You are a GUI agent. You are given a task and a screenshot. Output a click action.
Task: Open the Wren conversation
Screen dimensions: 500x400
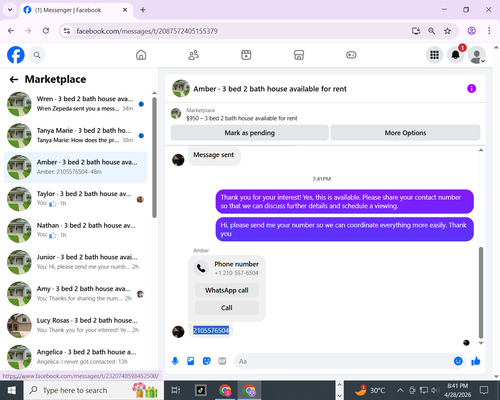click(x=75, y=104)
